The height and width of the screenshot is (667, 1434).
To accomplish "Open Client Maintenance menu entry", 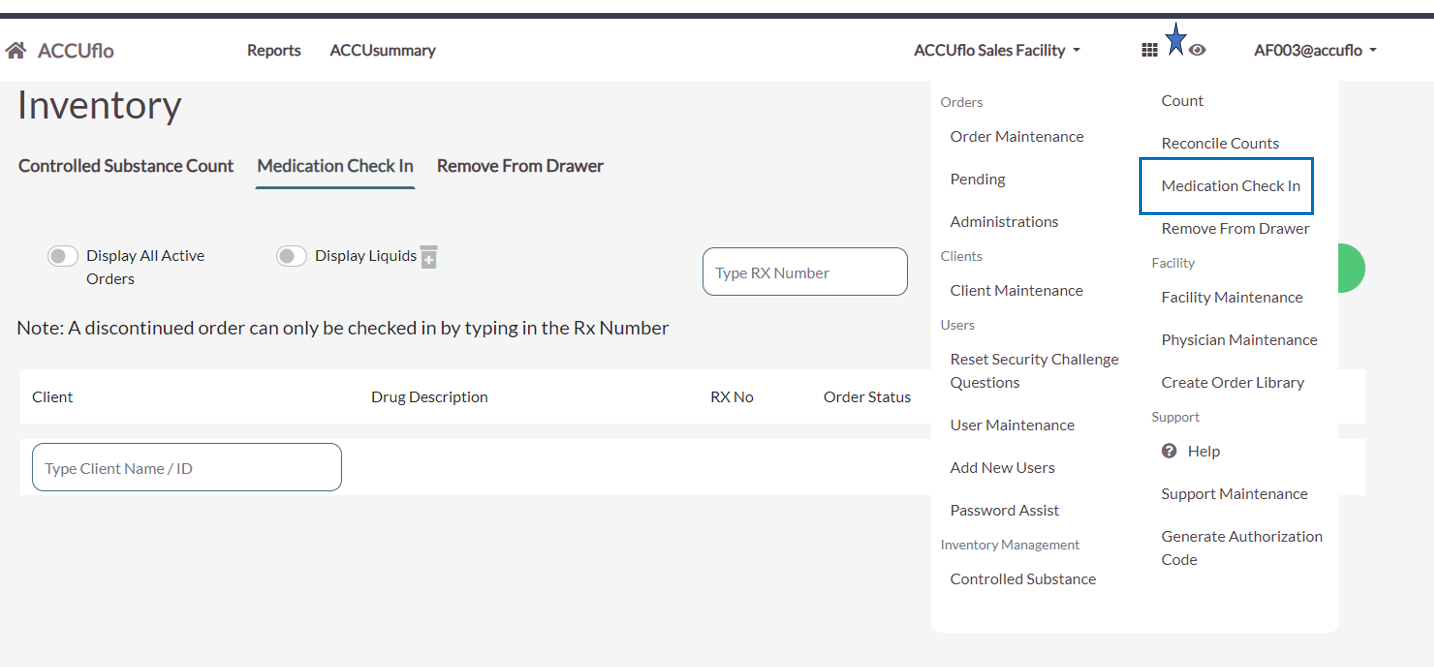I will click(1017, 291).
